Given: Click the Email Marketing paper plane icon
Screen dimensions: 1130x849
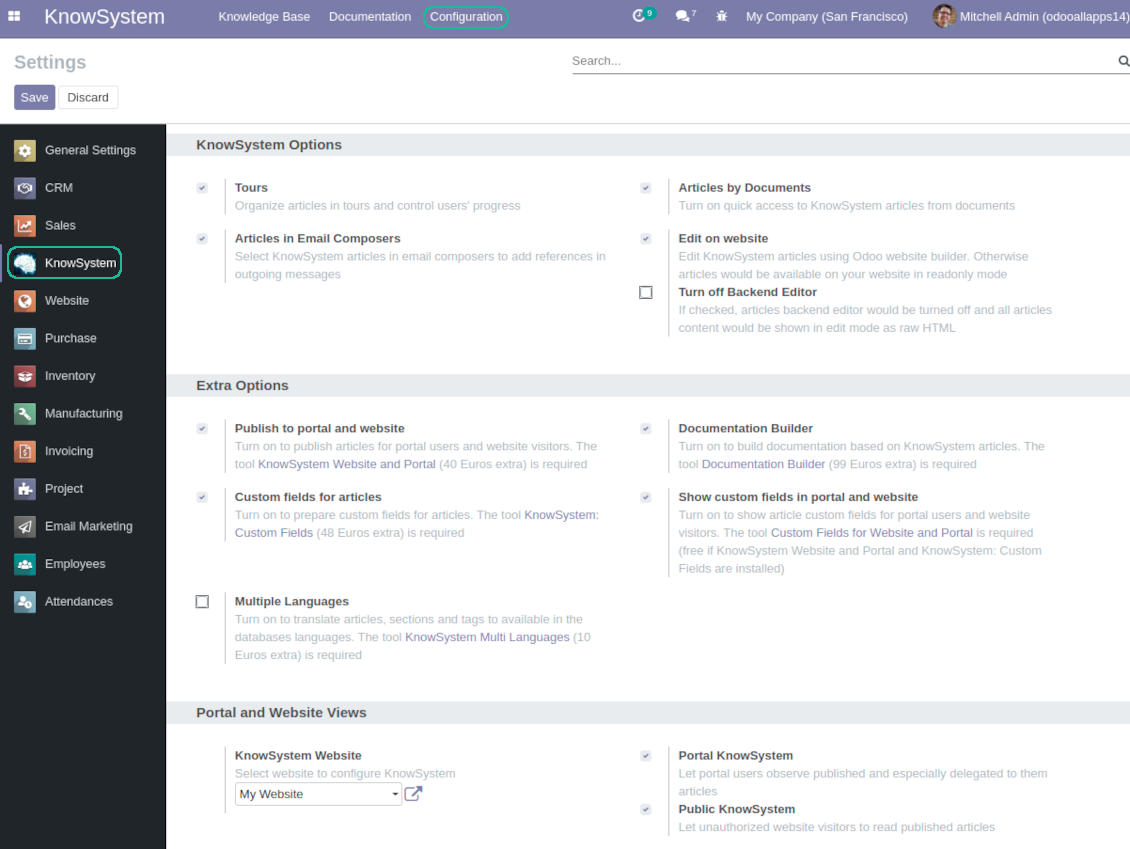Looking at the screenshot, I should click(x=25, y=526).
